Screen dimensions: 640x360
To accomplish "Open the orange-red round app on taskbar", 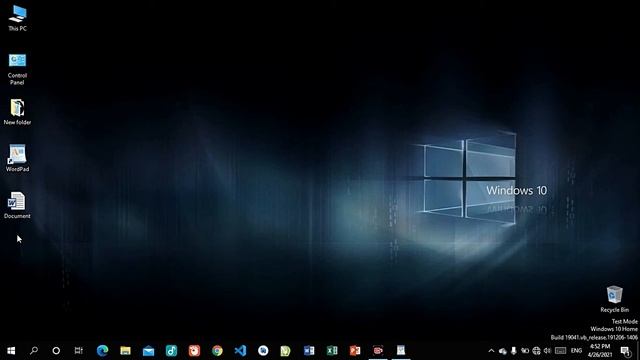I will tap(194, 350).
